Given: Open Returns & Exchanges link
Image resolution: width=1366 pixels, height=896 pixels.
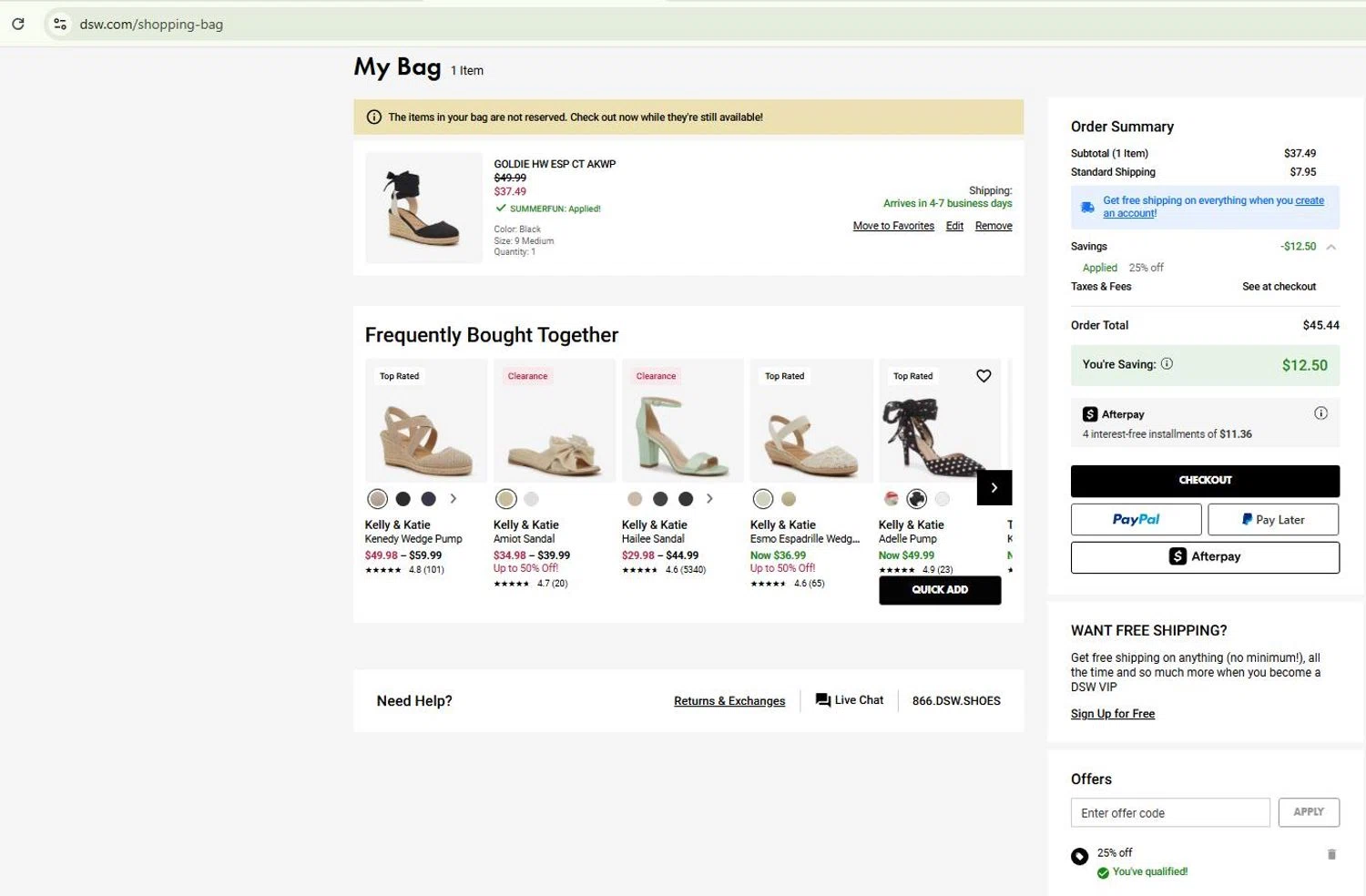Looking at the screenshot, I should 729,701.
